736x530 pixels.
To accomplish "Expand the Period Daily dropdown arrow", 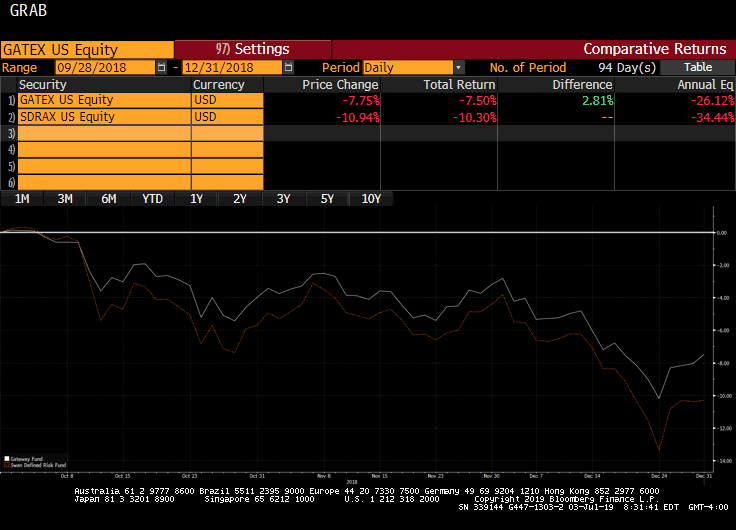I will coord(459,67).
